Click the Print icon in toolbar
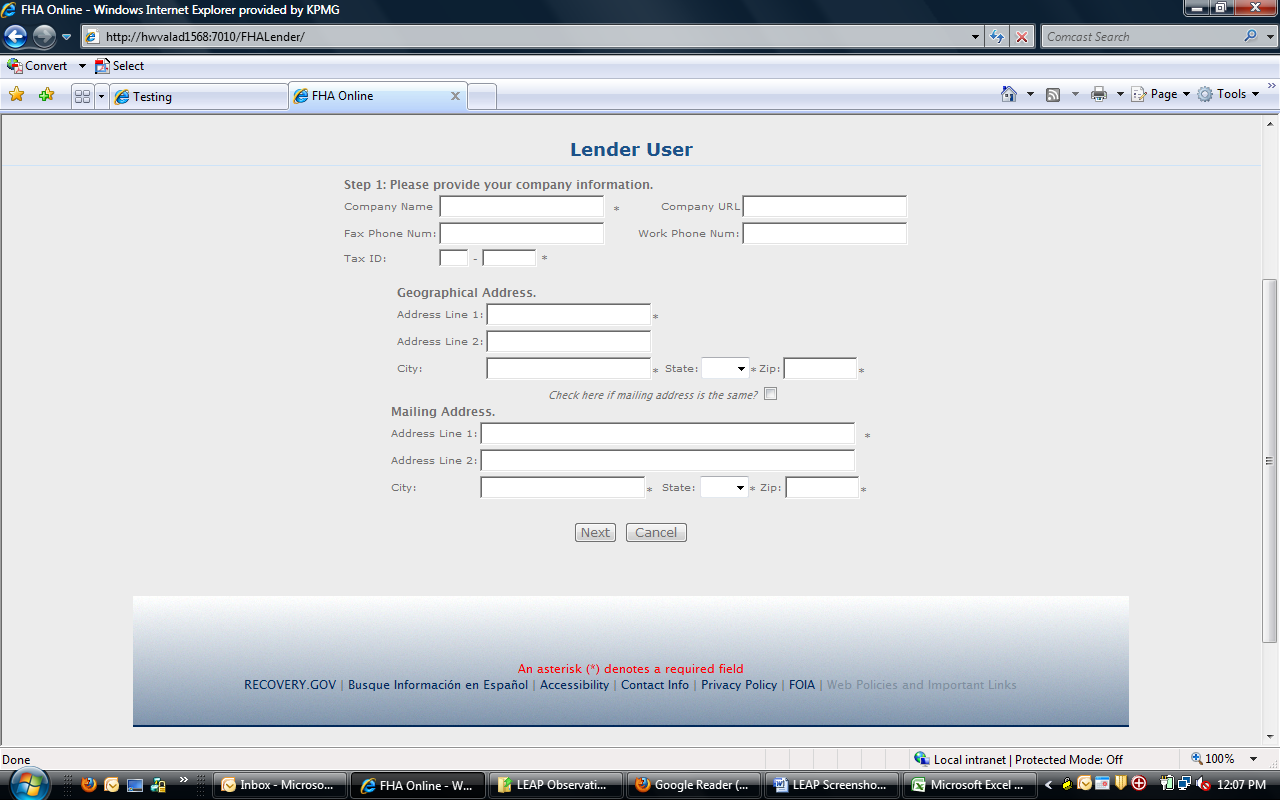The width and height of the screenshot is (1280, 800). pyautogui.click(x=1099, y=94)
